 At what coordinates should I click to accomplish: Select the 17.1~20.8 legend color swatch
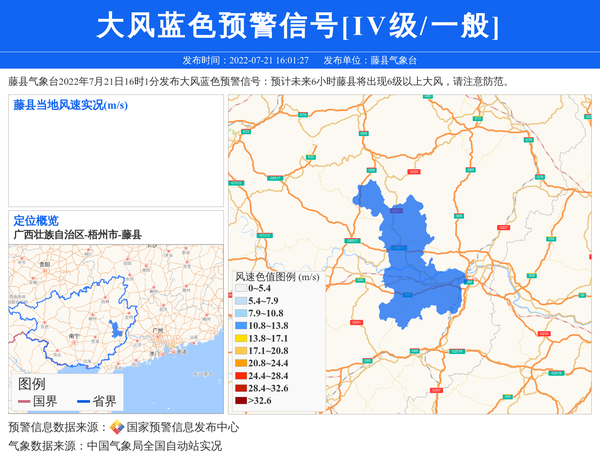(241, 351)
